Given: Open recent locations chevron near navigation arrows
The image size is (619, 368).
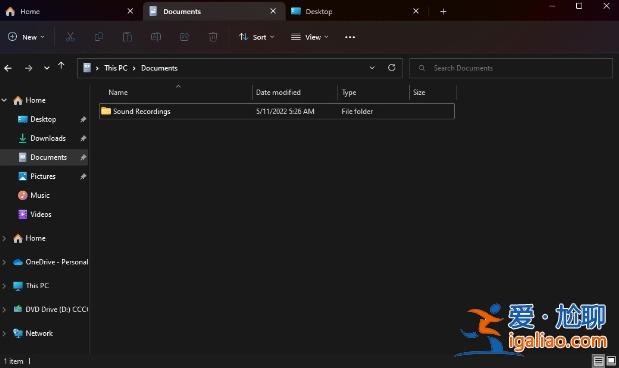Looking at the screenshot, I should tap(47, 68).
